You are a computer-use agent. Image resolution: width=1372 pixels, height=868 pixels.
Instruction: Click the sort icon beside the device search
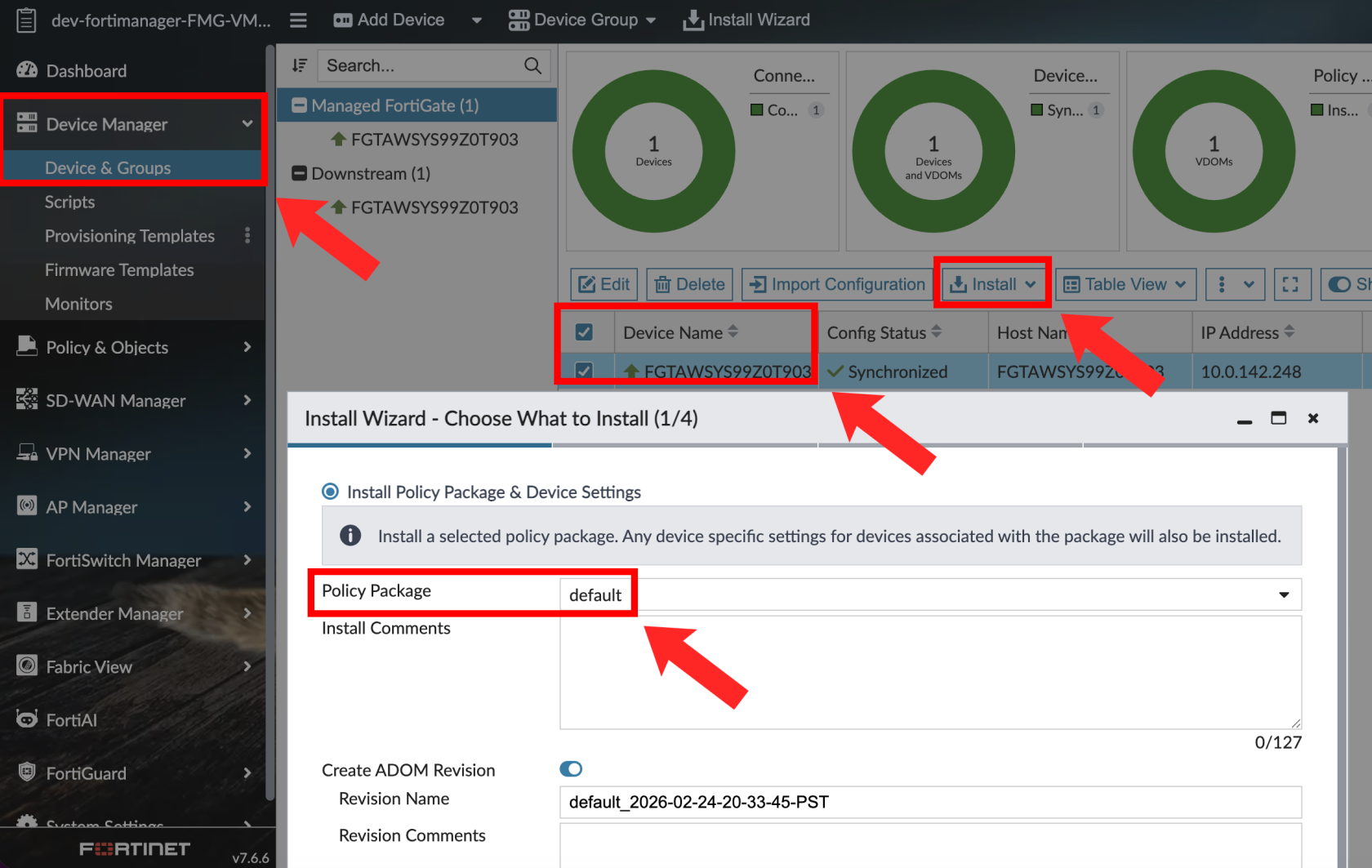[300, 65]
